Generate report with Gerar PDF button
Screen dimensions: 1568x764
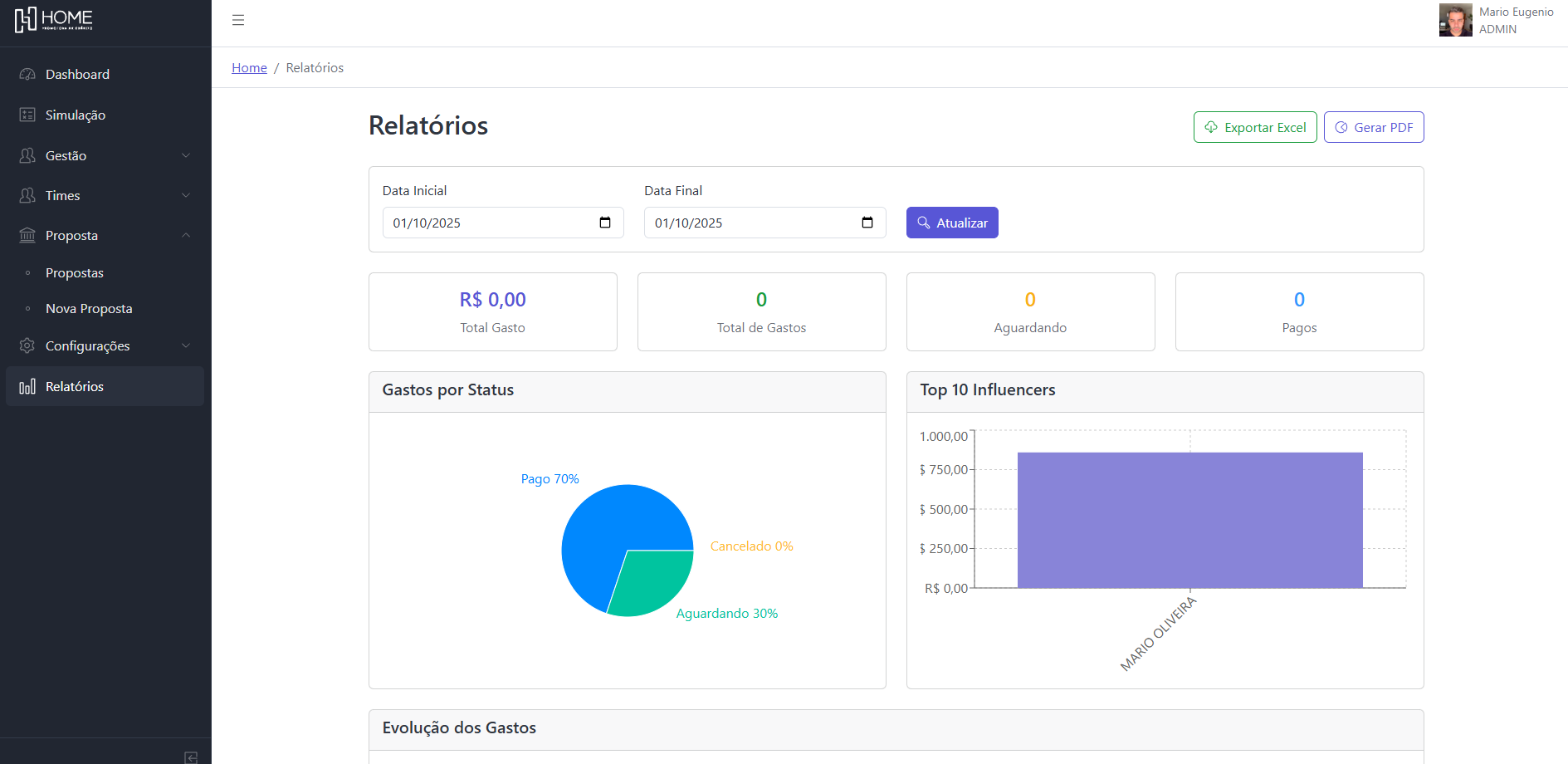(1374, 127)
